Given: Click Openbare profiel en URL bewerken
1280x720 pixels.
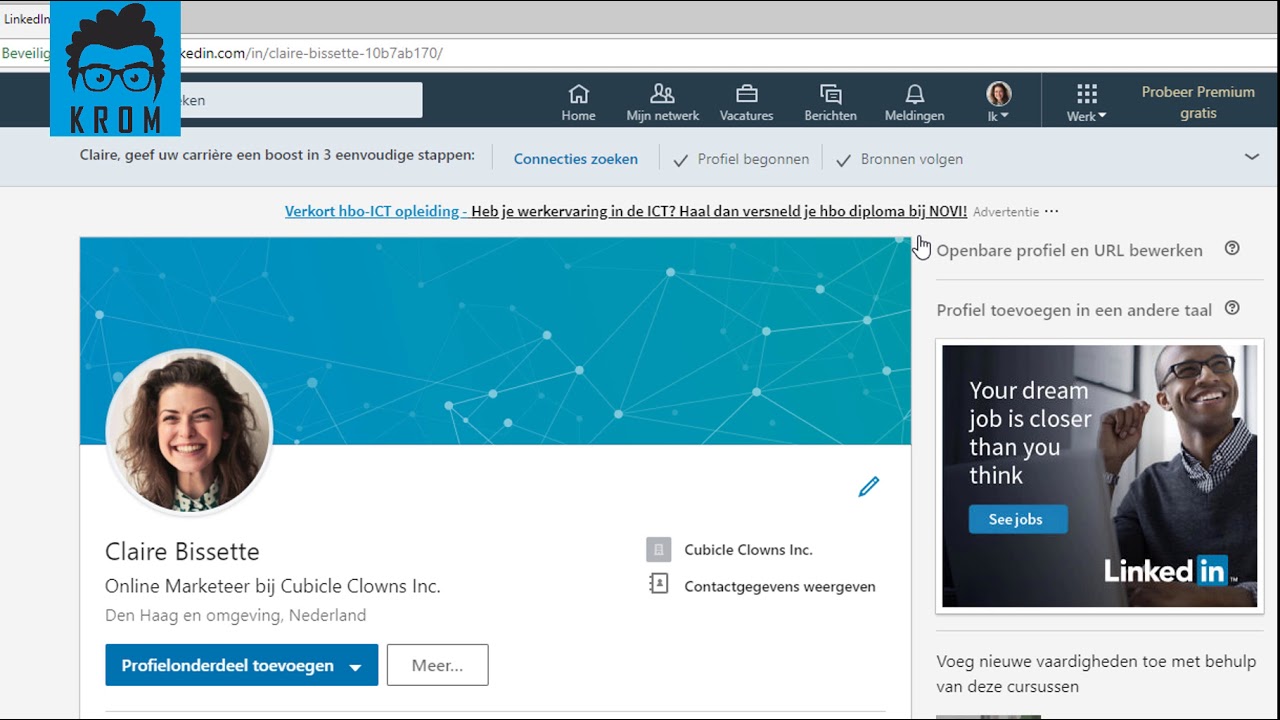Looking at the screenshot, I should click(1069, 250).
